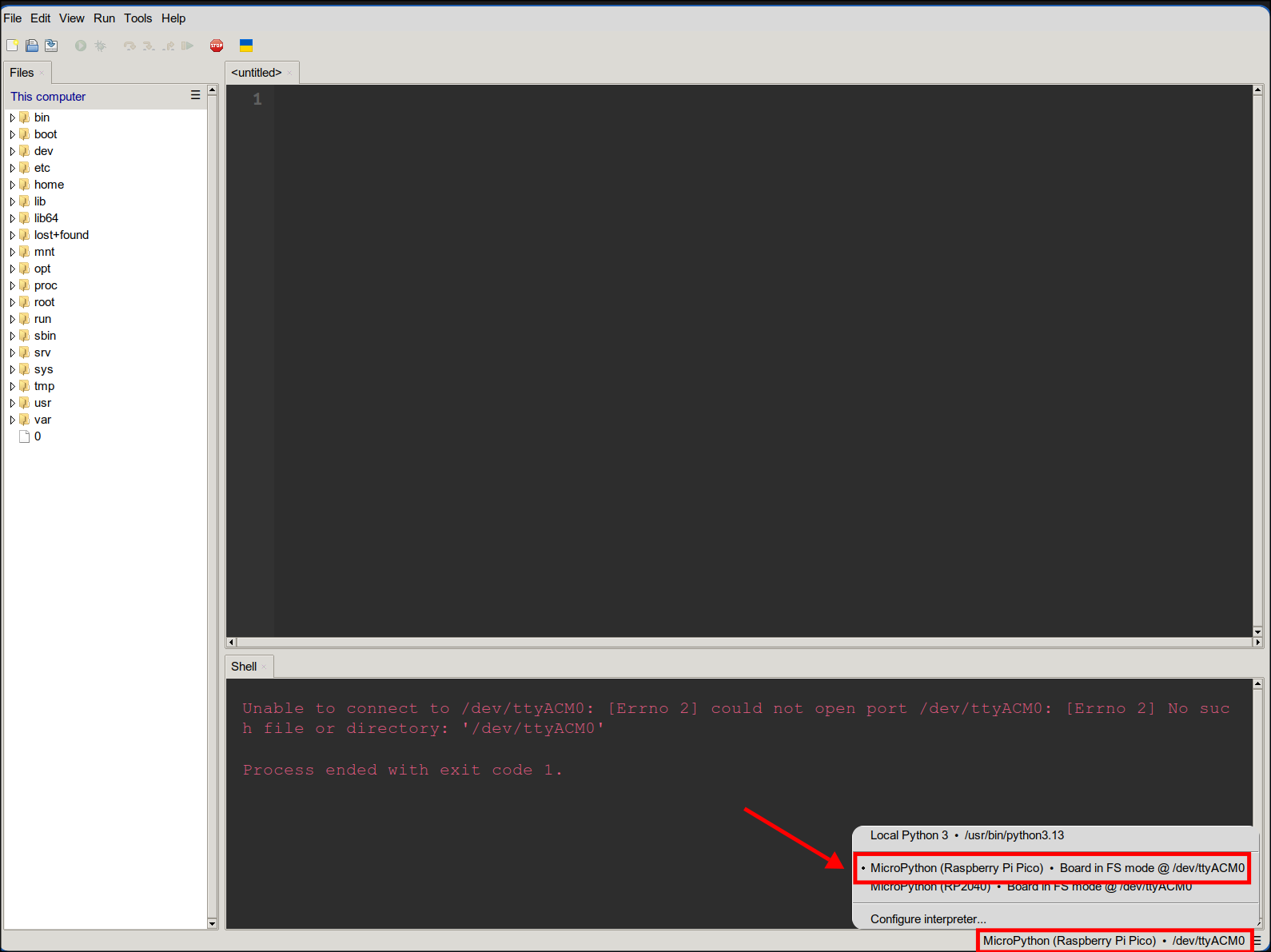This screenshot has width=1271, height=952.
Task: Select Local Python 3 interpreter option
Action: click(966, 835)
